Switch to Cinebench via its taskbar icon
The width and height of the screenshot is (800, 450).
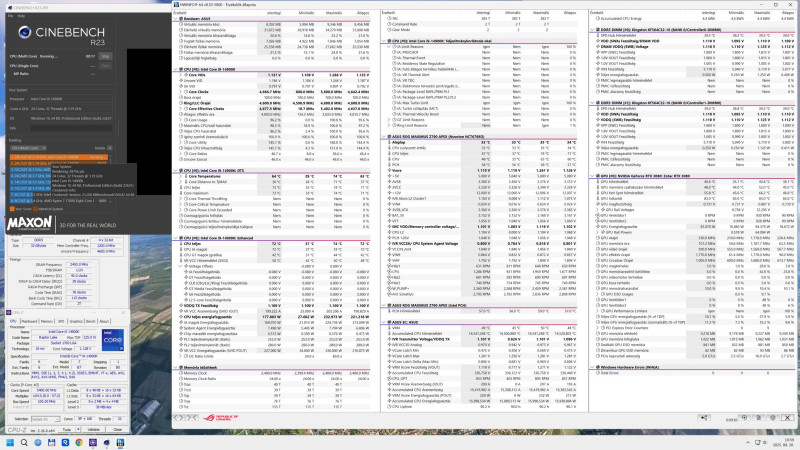click(x=107, y=442)
